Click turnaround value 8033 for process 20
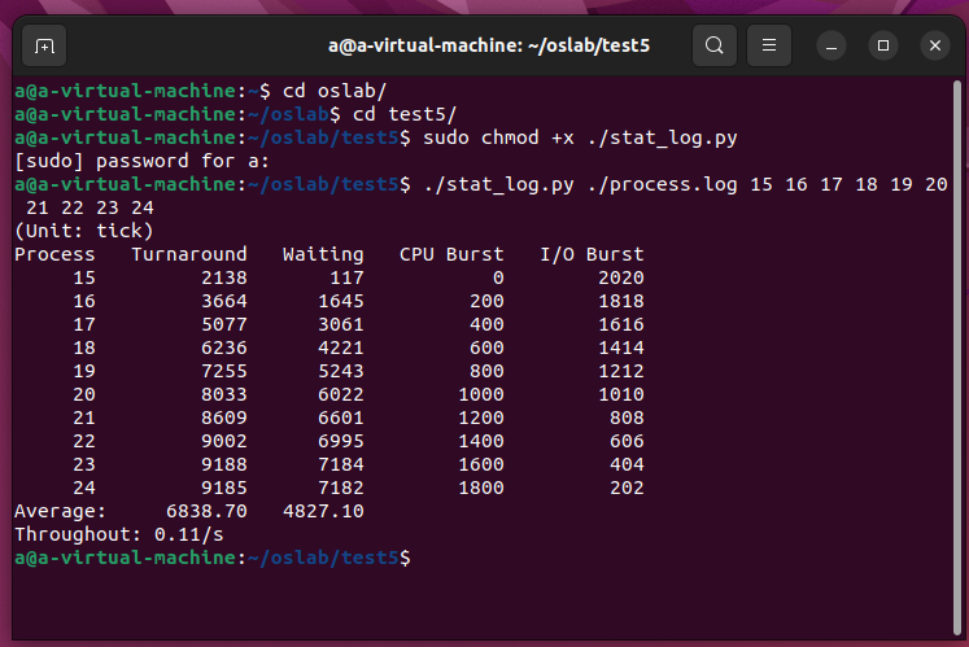This screenshot has height=648, width=969. point(224,395)
